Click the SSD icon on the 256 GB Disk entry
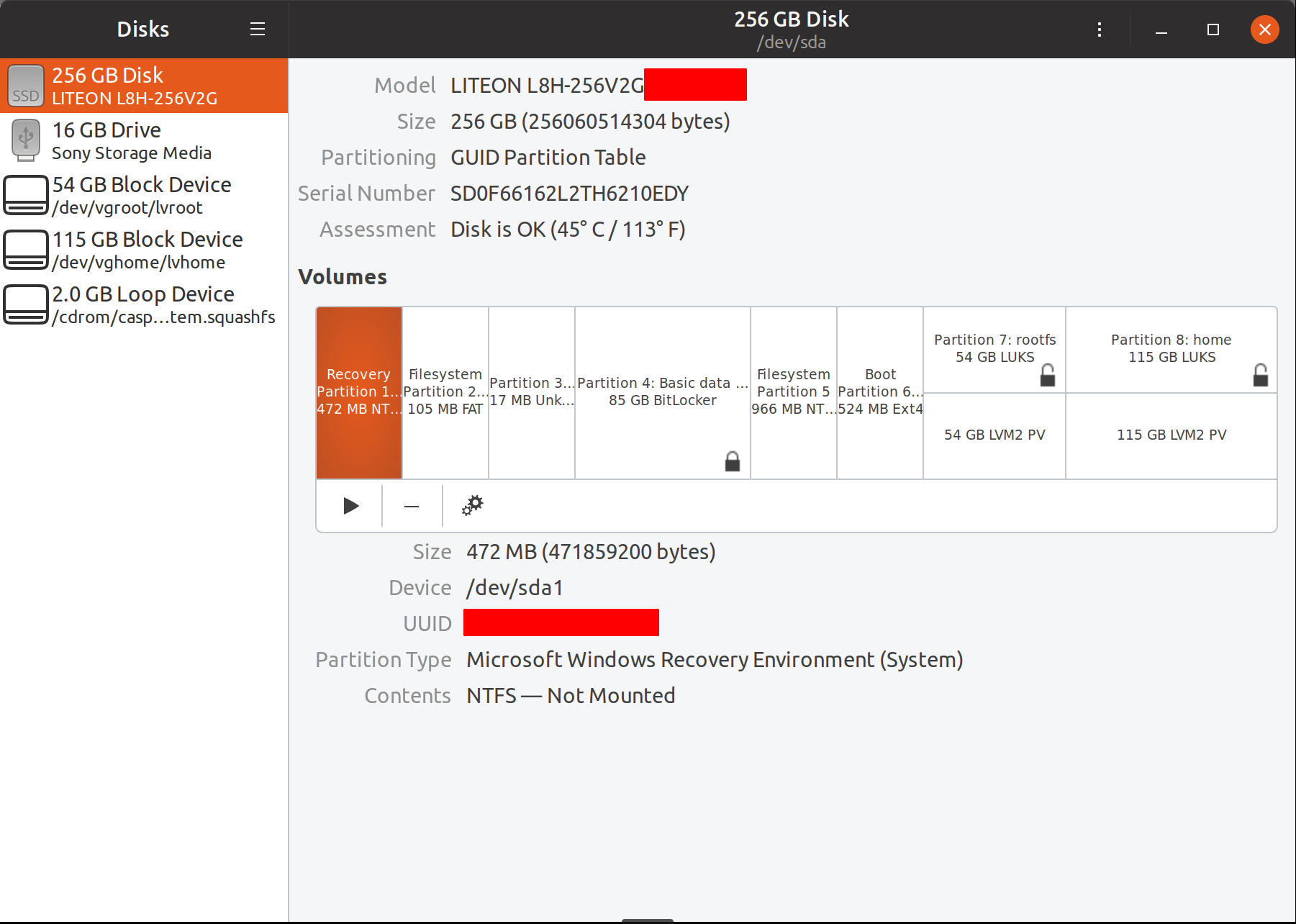Screen dimensions: 1296x924 26,86
